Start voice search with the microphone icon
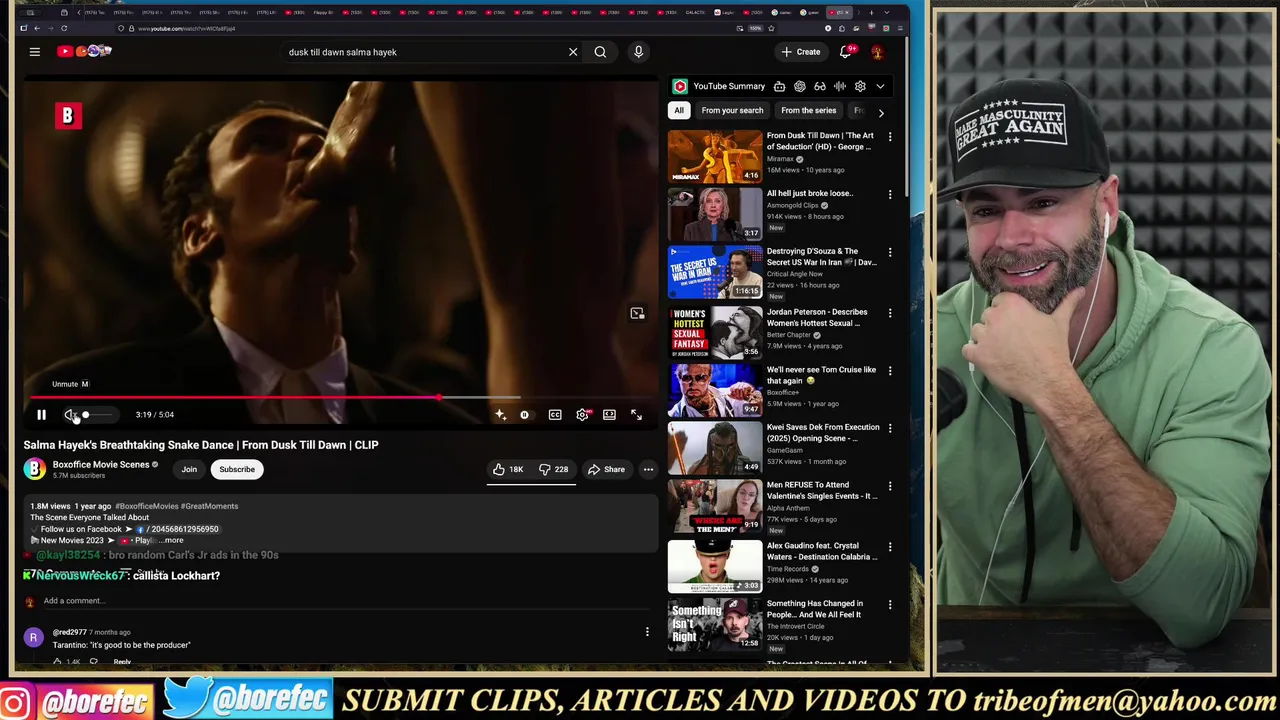The image size is (1280, 720). (x=638, y=52)
